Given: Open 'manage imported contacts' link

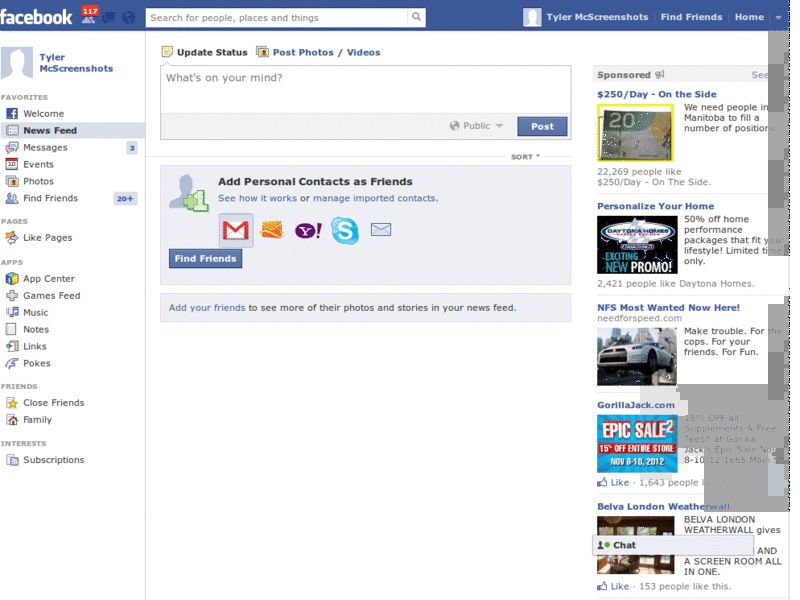Looking at the screenshot, I should point(374,198).
